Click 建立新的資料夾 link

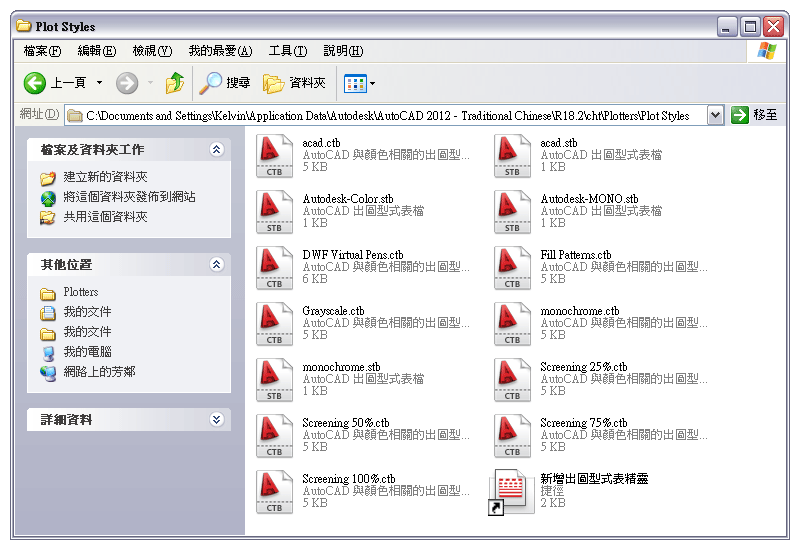(x=105, y=177)
